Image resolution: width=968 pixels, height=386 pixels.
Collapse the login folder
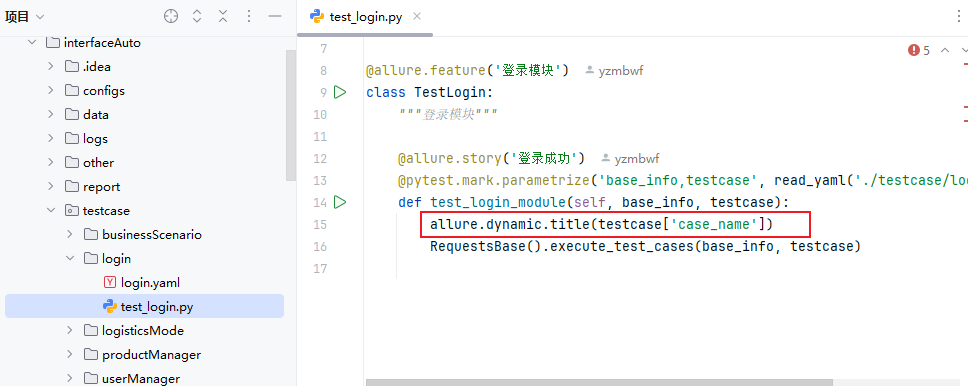(x=70, y=259)
